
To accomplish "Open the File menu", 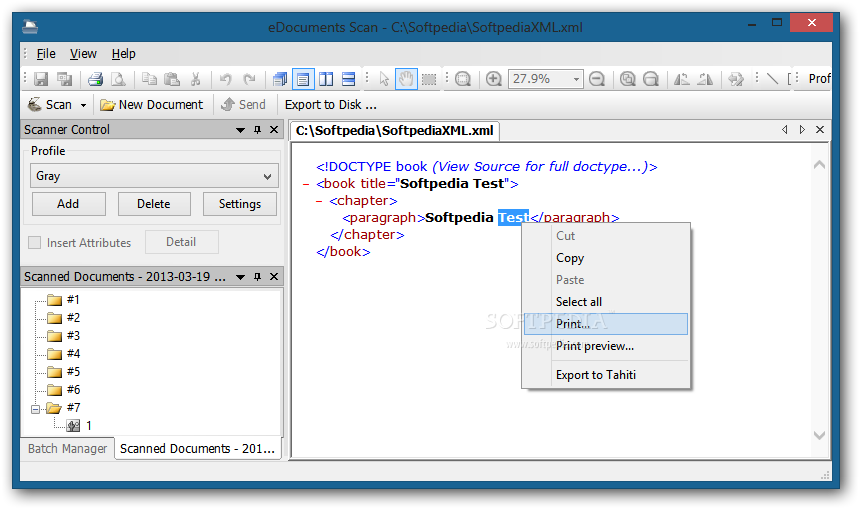I will click(46, 54).
